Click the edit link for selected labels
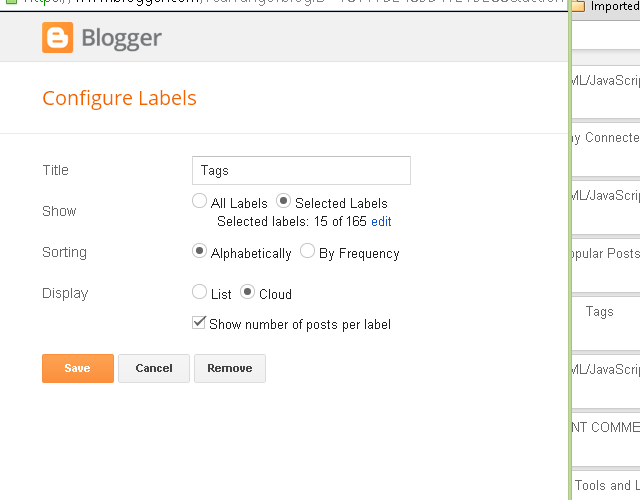This screenshot has height=500, width=640. [381, 221]
